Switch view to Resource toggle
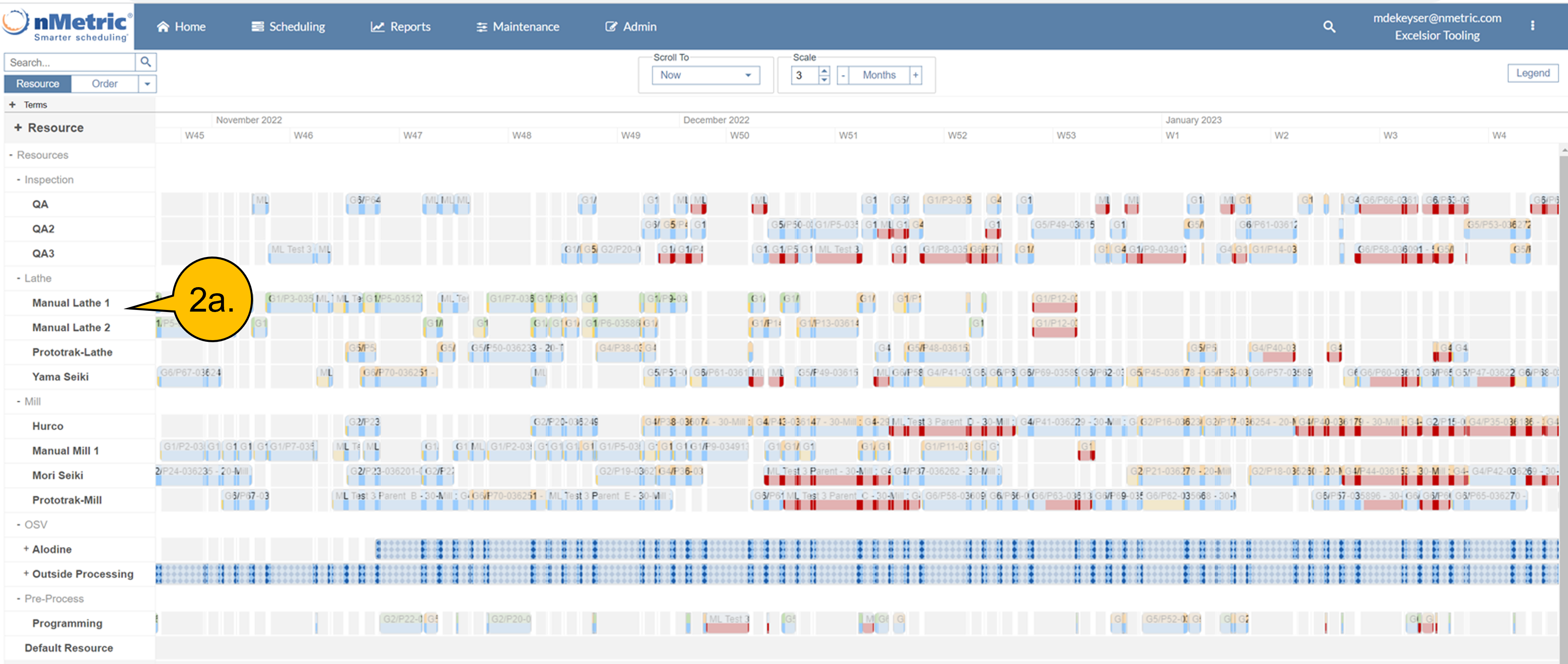1568x664 pixels. click(38, 84)
